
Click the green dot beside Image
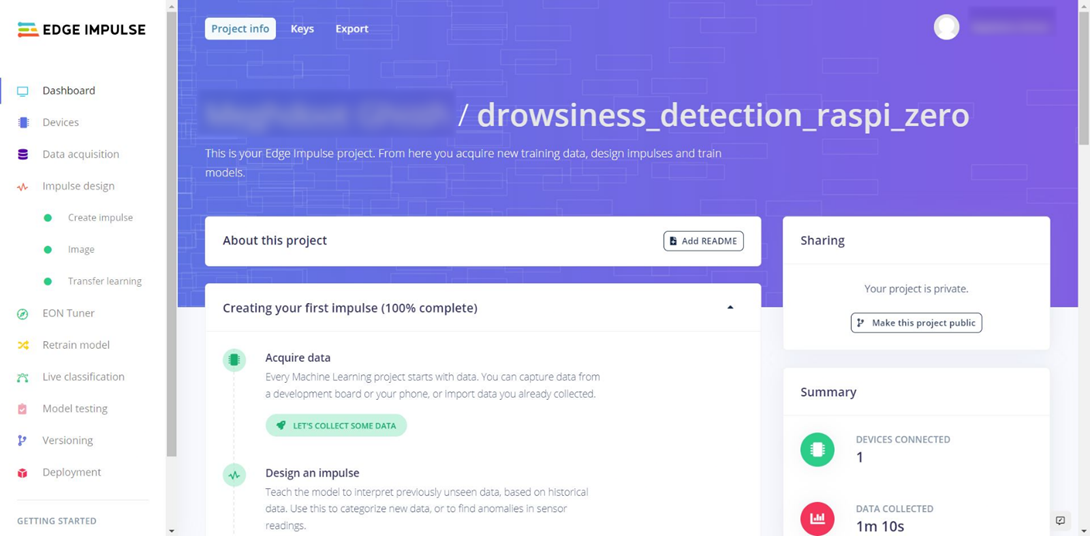click(47, 250)
